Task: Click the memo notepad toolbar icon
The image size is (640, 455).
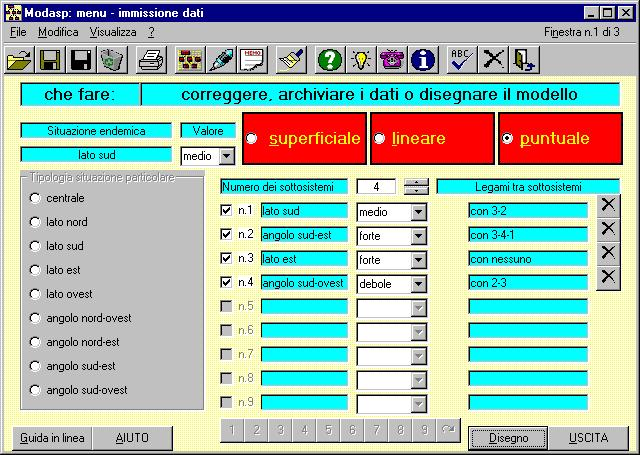Action: click(x=252, y=60)
